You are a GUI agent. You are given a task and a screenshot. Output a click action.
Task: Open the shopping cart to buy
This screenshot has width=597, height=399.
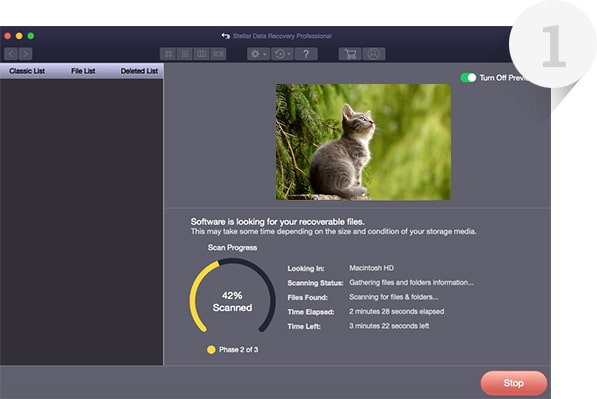point(350,54)
